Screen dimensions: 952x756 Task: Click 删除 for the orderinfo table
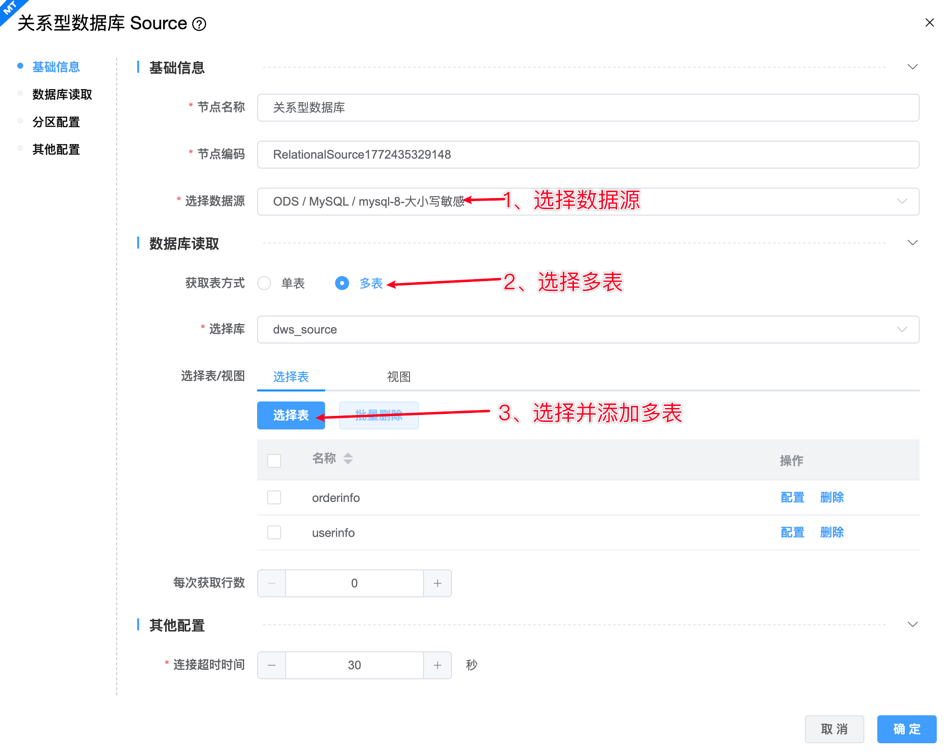tap(832, 497)
